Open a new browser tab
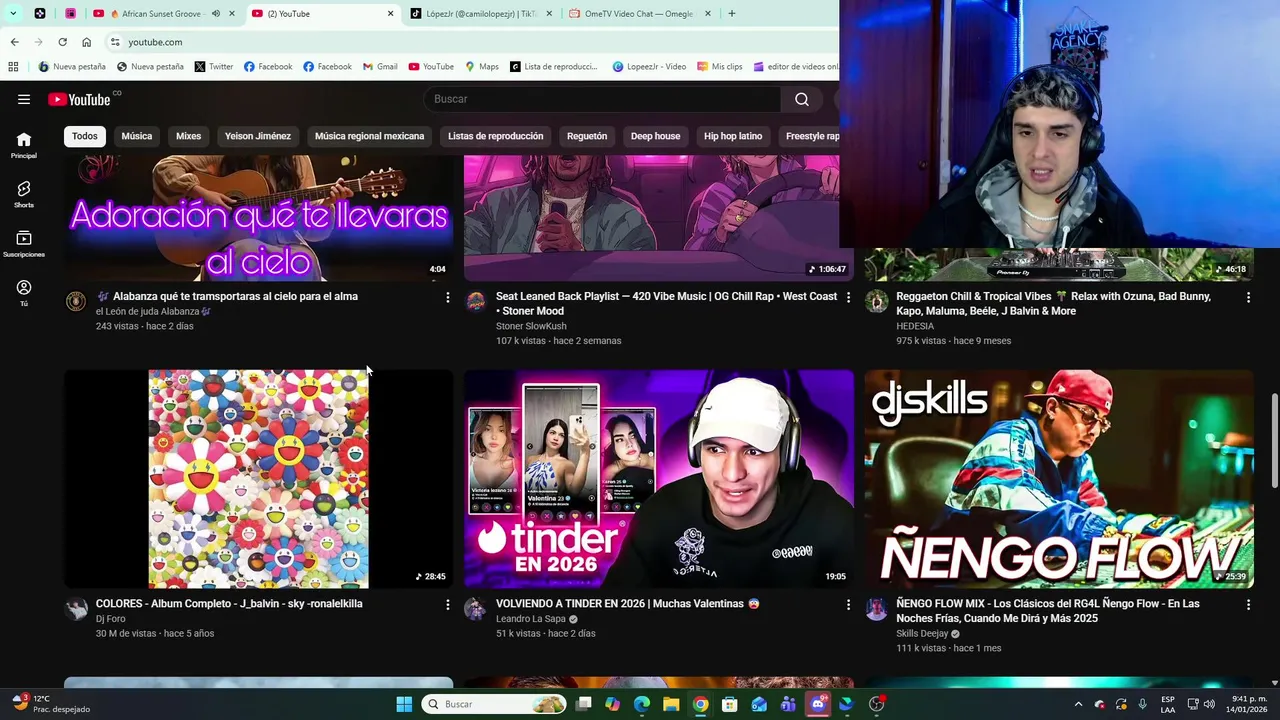 [732, 14]
